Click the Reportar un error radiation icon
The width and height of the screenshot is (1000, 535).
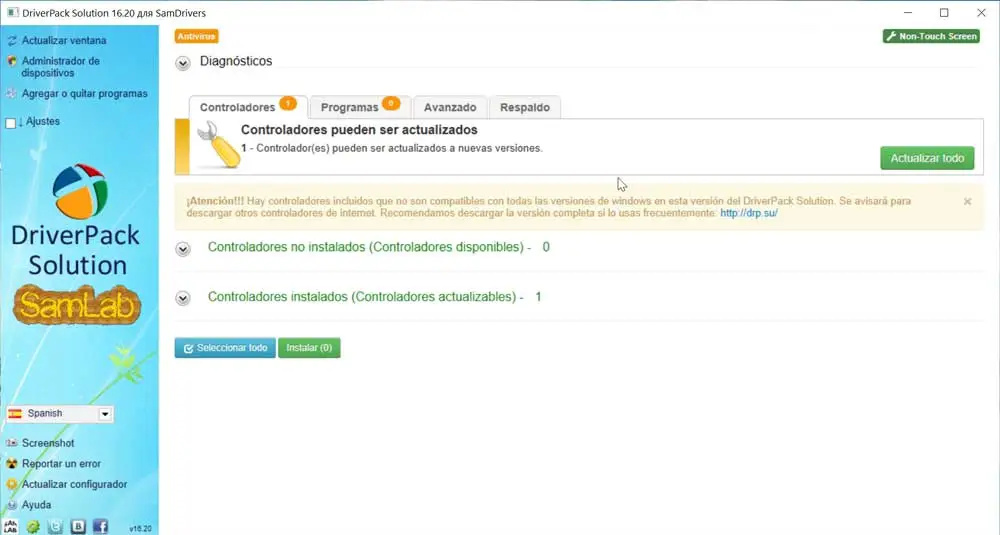click(11, 464)
